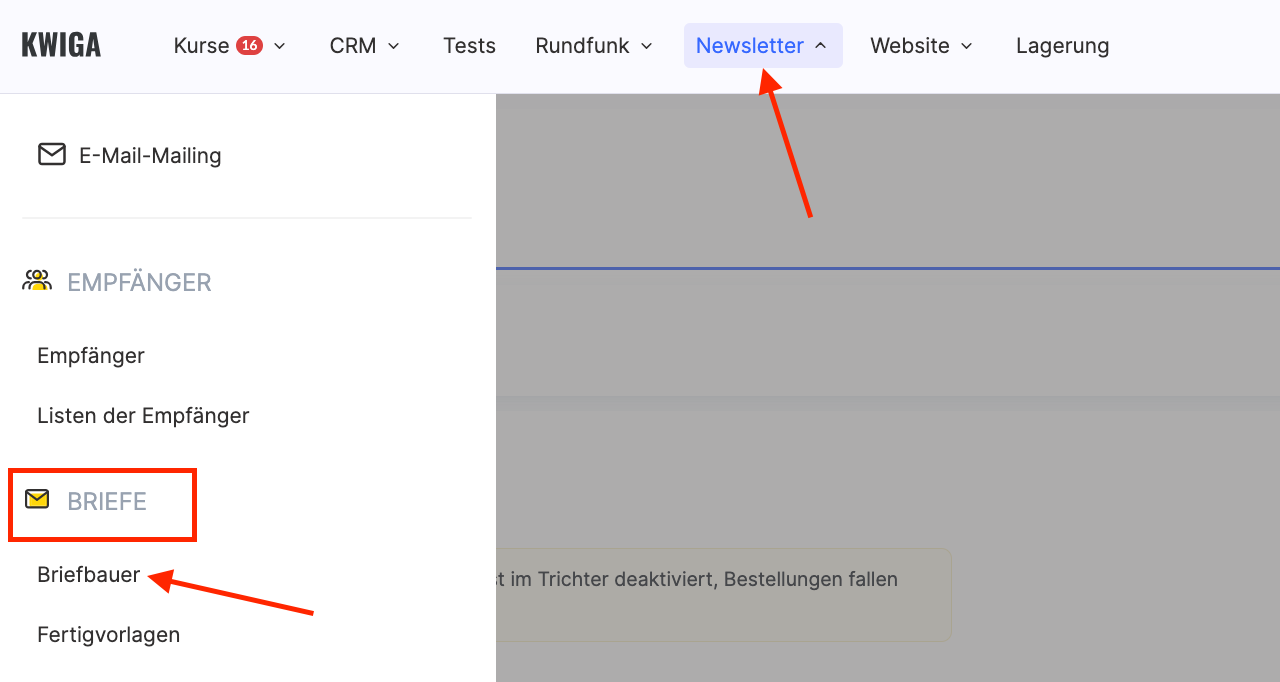Expand the Rundfunk dropdown chevron
This screenshot has height=682, width=1280.
tap(646, 46)
